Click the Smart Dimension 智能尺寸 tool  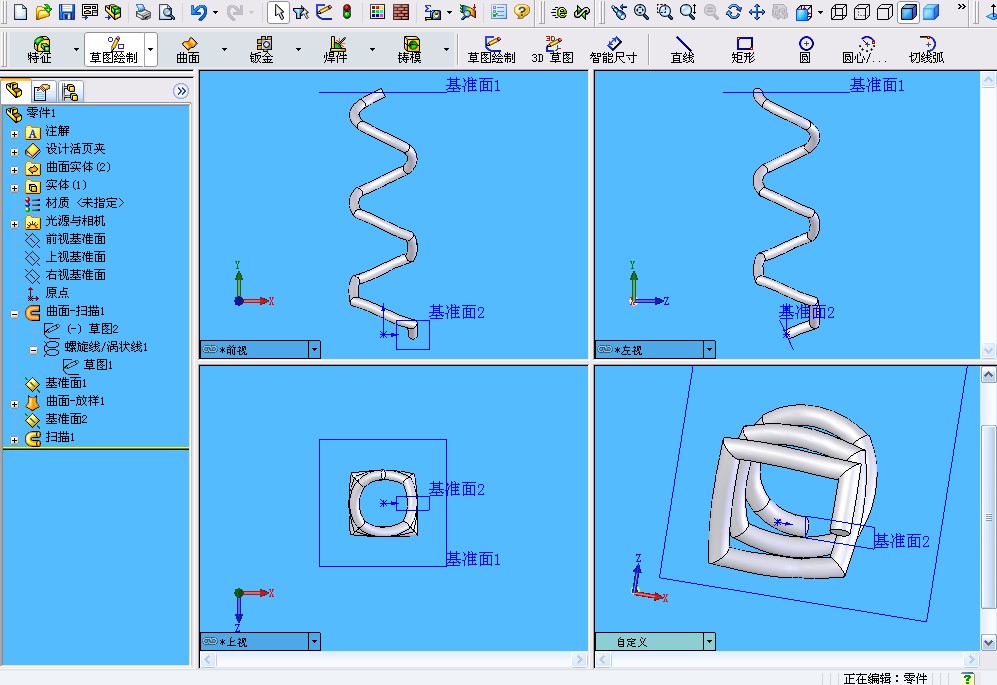tap(613, 50)
